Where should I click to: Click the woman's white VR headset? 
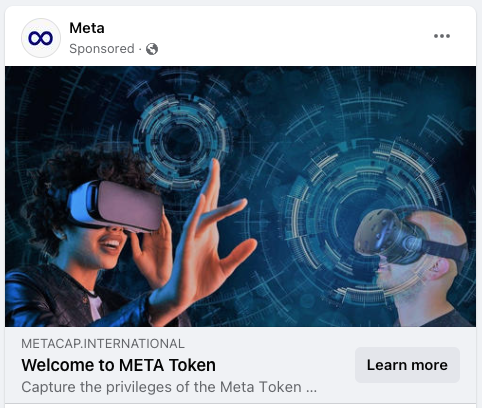pos(117,206)
